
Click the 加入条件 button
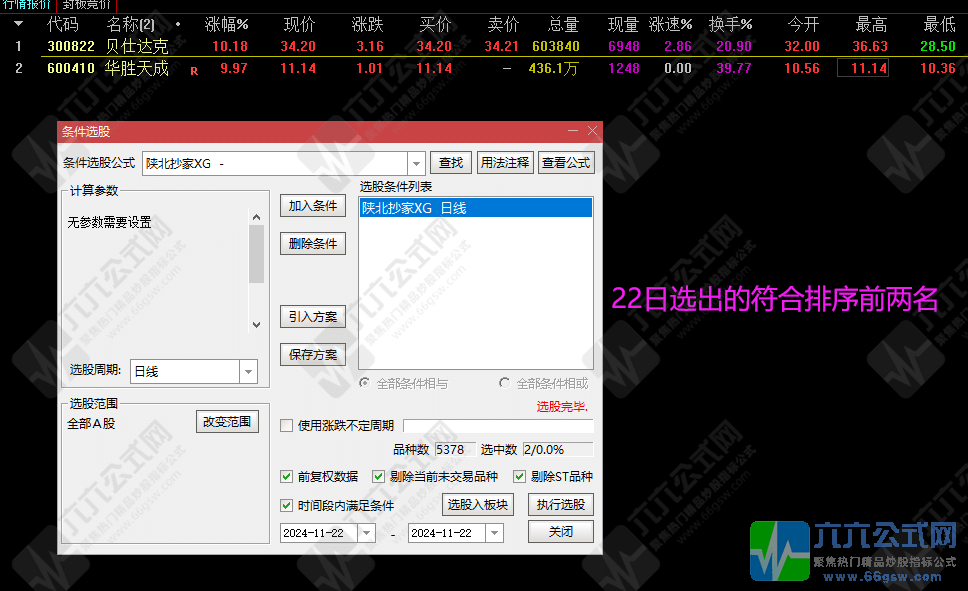(312, 206)
